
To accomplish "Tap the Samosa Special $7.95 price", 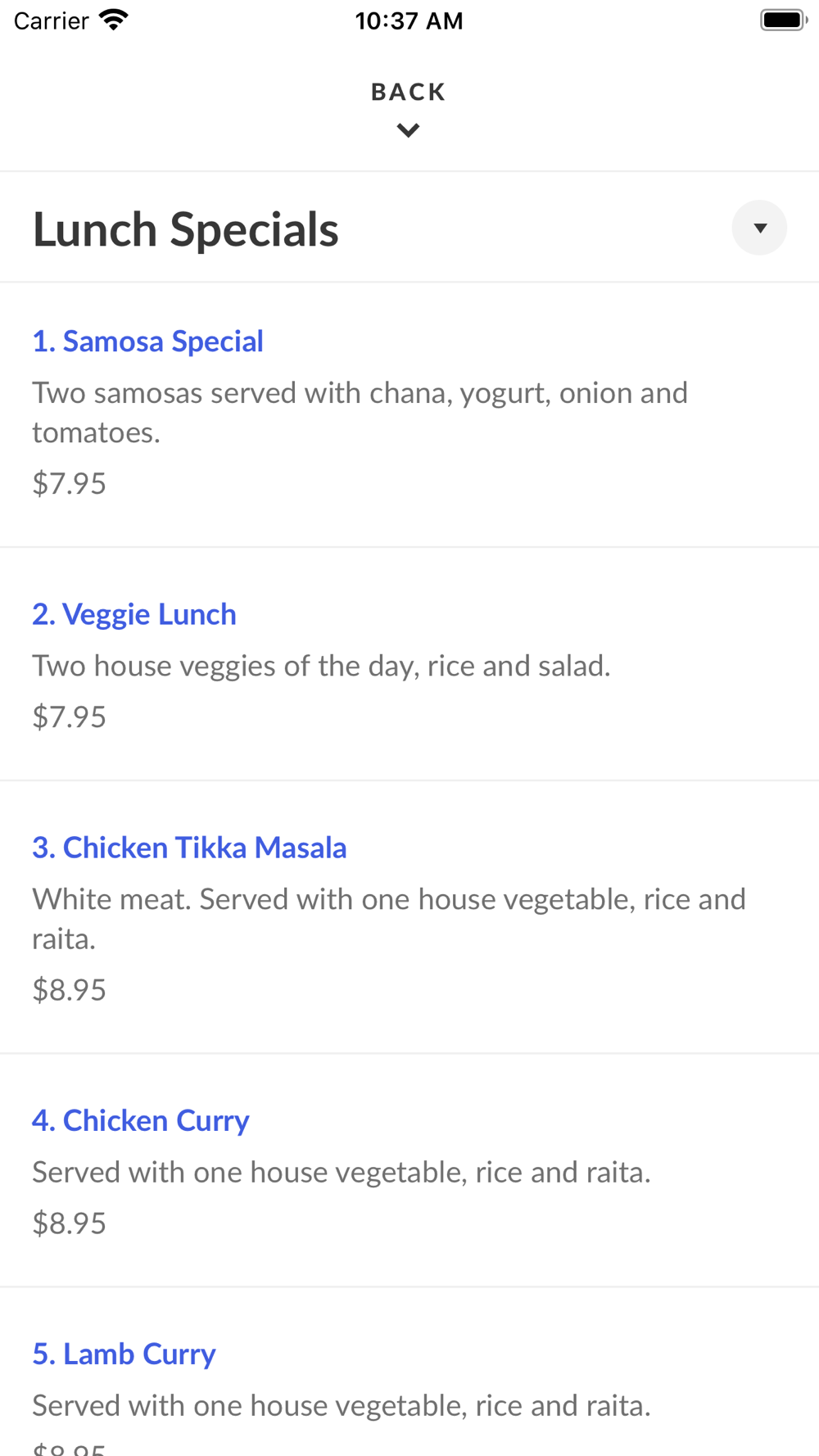I will (70, 483).
